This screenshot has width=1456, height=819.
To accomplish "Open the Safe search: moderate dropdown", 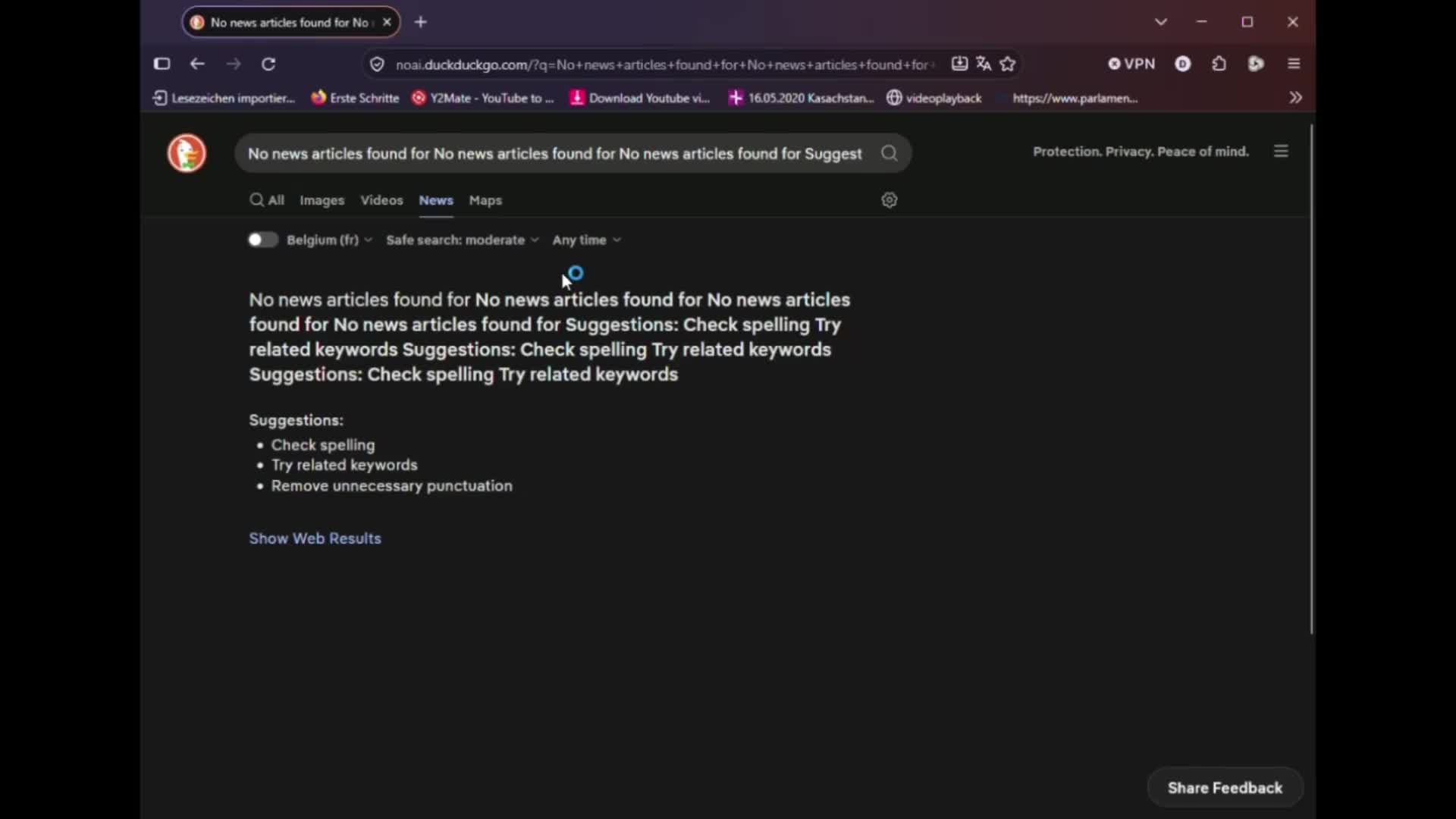I will (x=462, y=240).
